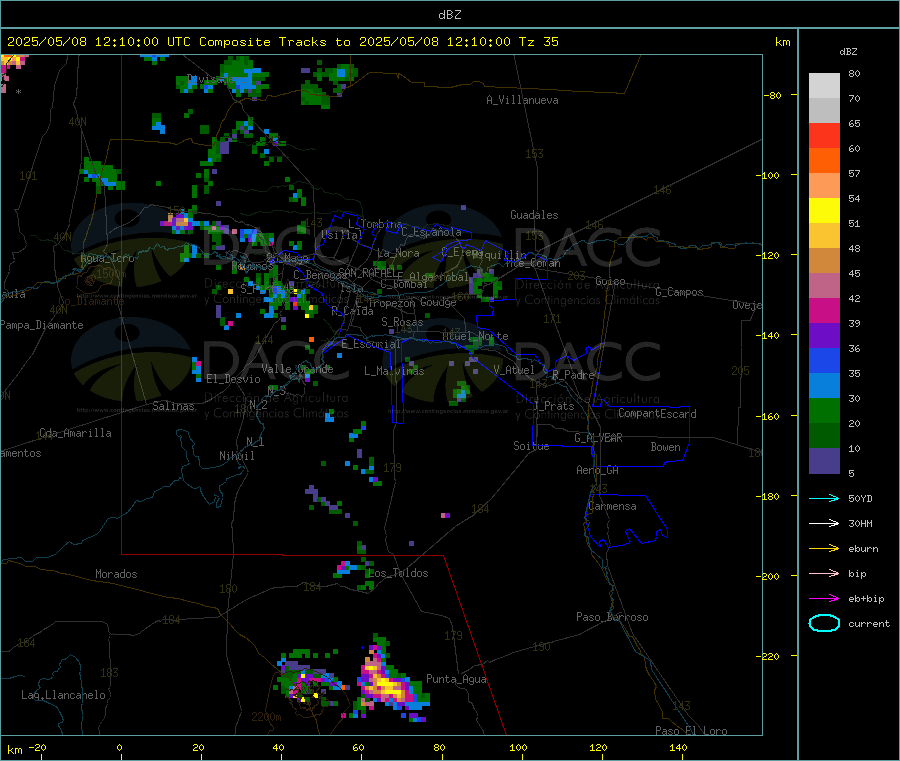This screenshot has height=761, width=900.
Task: Click the 'Aero_GA' airport label
Action: click(598, 470)
